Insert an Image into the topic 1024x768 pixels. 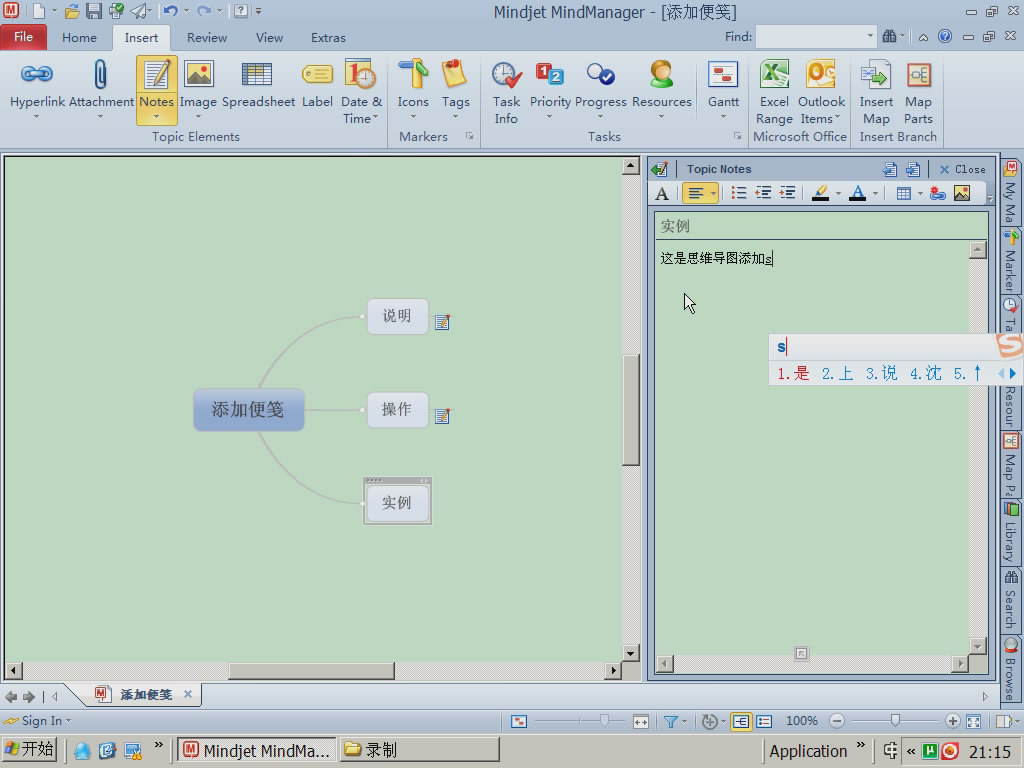point(198,90)
